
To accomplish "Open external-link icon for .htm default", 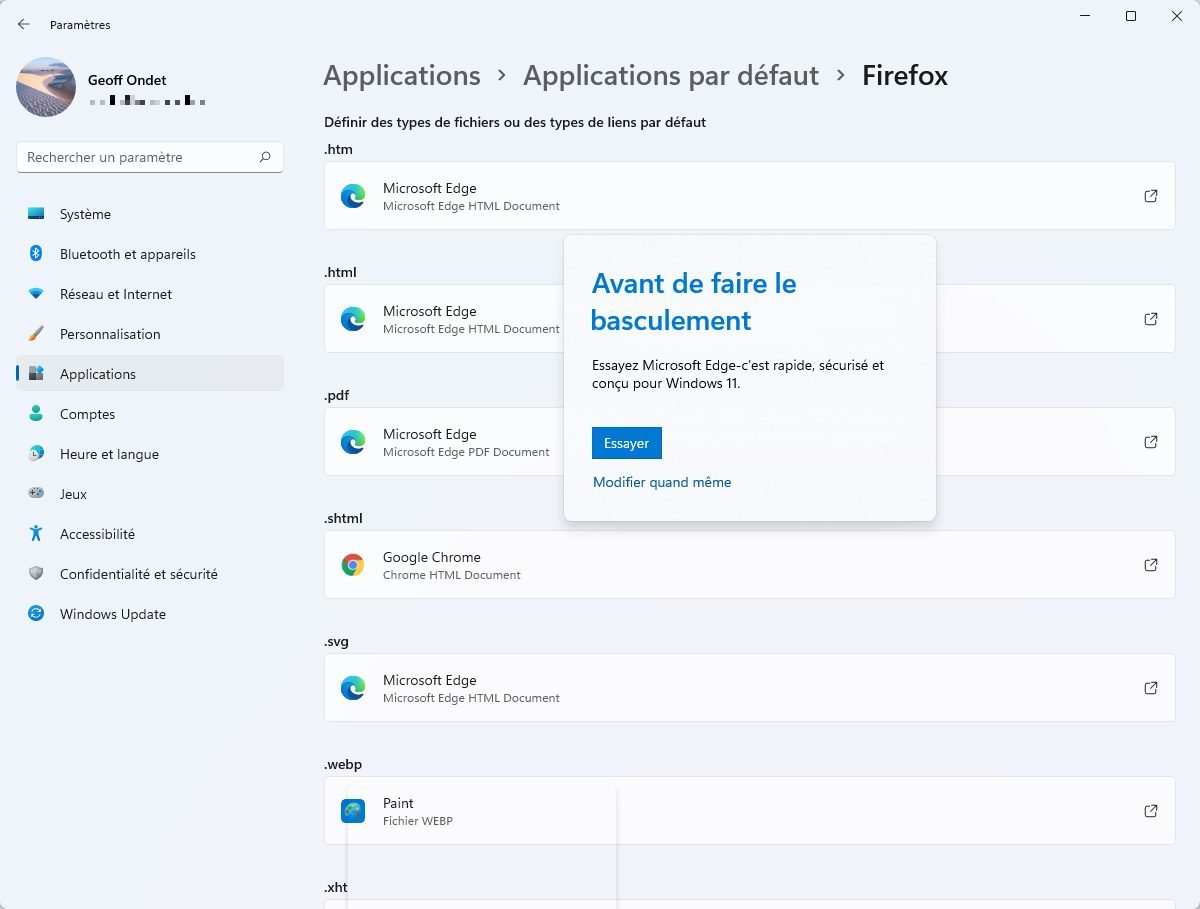I will (1151, 196).
